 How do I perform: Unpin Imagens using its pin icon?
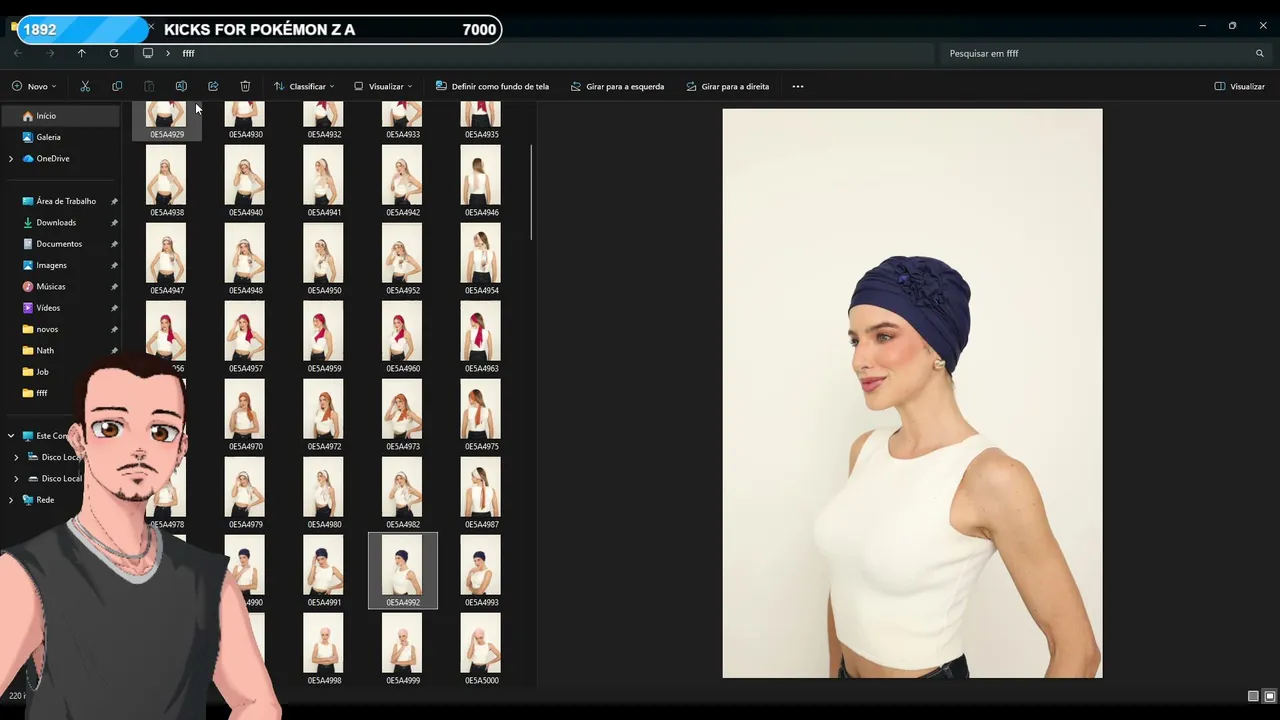pos(114,265)
